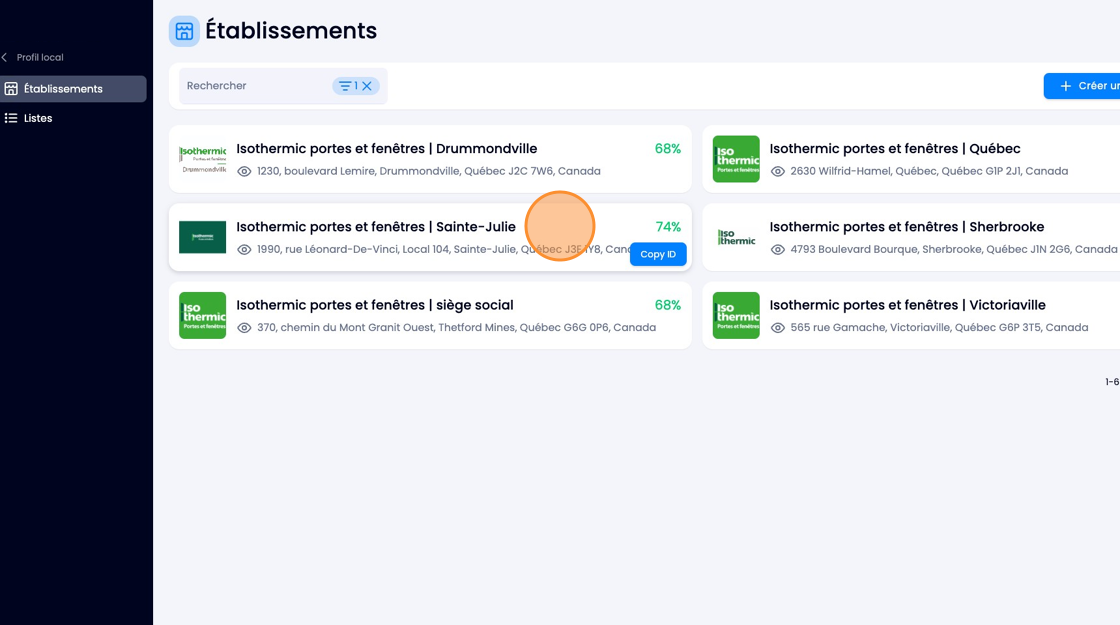Viewport: 1120px width, 625px height.
Task: Click Copy ID on Sainte-Julie card
Action: coord(658,254)
